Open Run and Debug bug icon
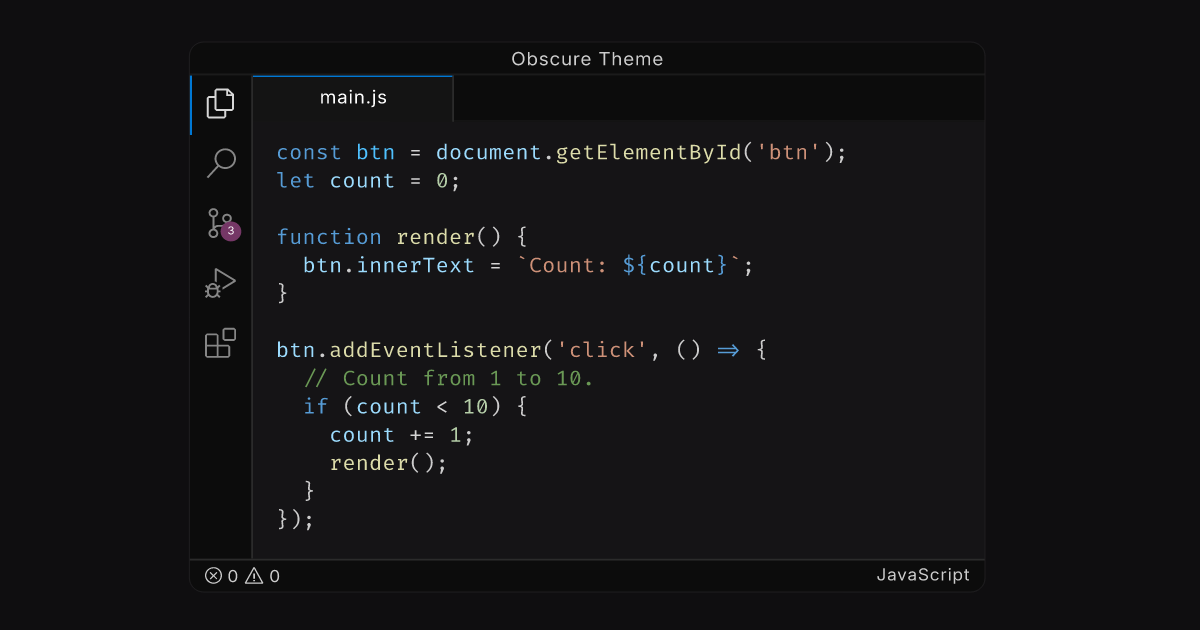The height and width of the screenshot is (630, 1200). [x=220, y=283]
